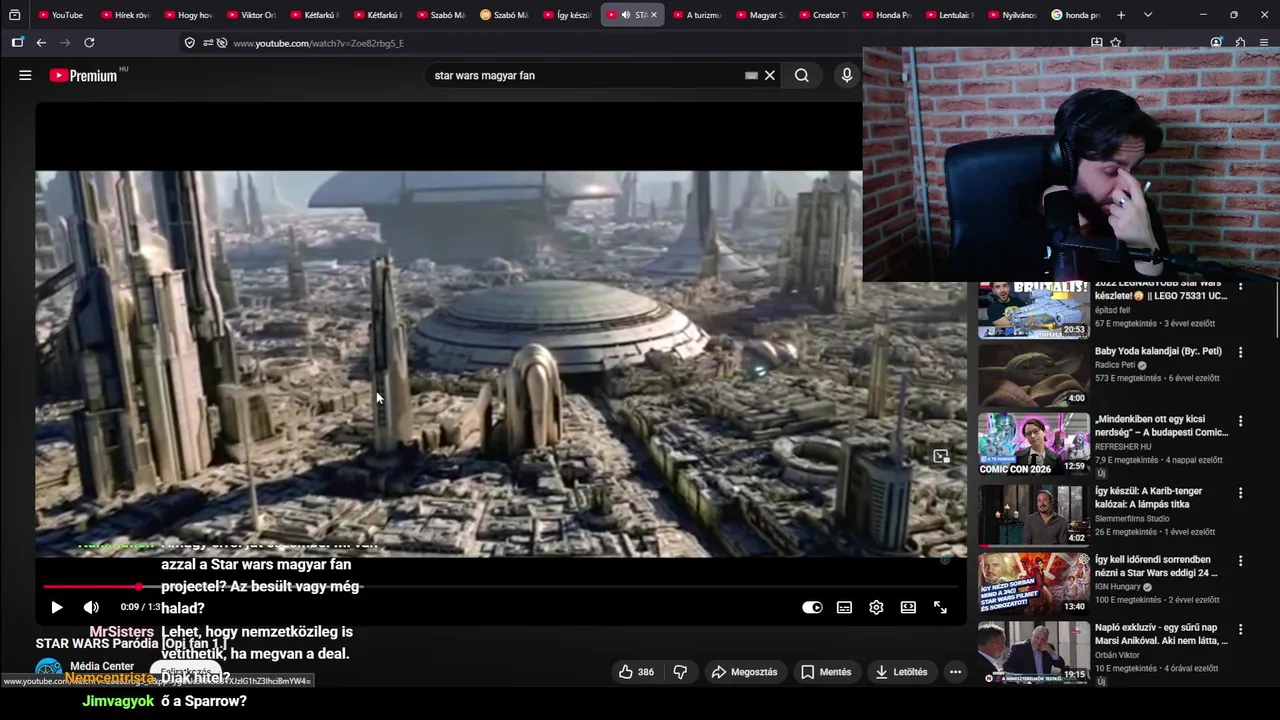Open more actions menu beside Letöltés
Image resolution: width=1280 pixels, height=720 pixels.
tap(955, 672)
